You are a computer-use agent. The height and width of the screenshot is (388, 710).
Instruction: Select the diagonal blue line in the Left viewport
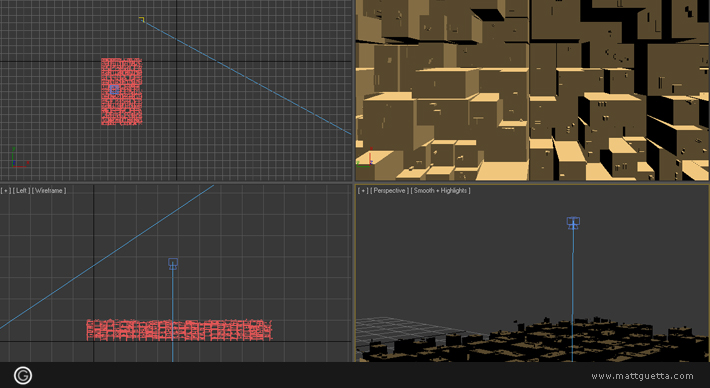click(107, 257)
